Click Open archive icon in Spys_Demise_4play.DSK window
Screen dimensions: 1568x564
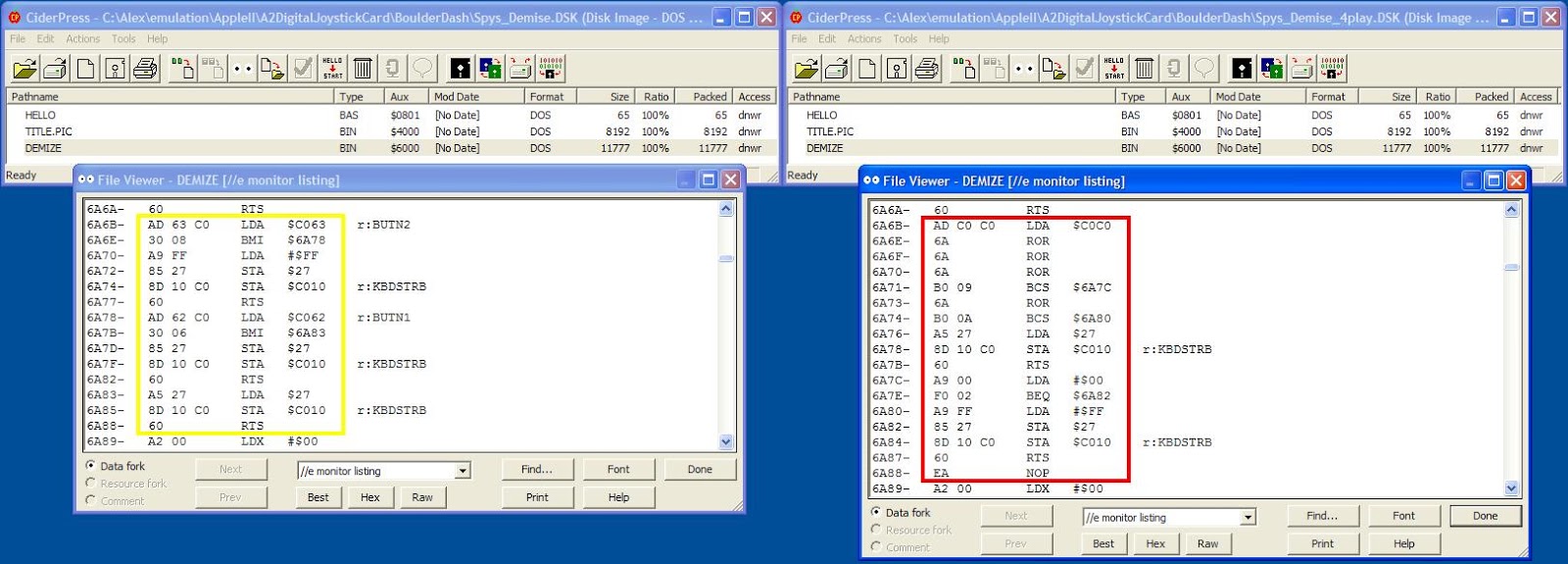(806, 68)
